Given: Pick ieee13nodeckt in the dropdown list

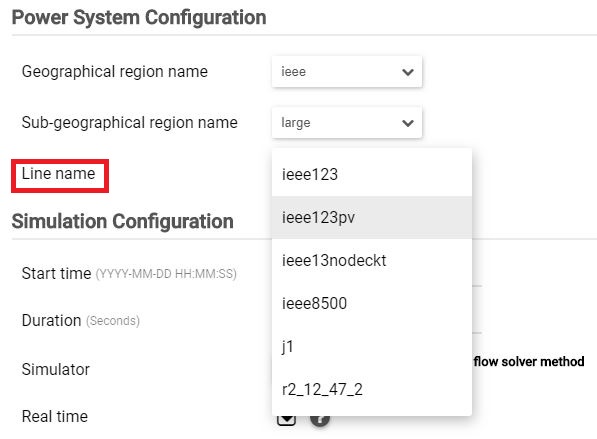Looking at the screenshot, I should click(372, 261).
